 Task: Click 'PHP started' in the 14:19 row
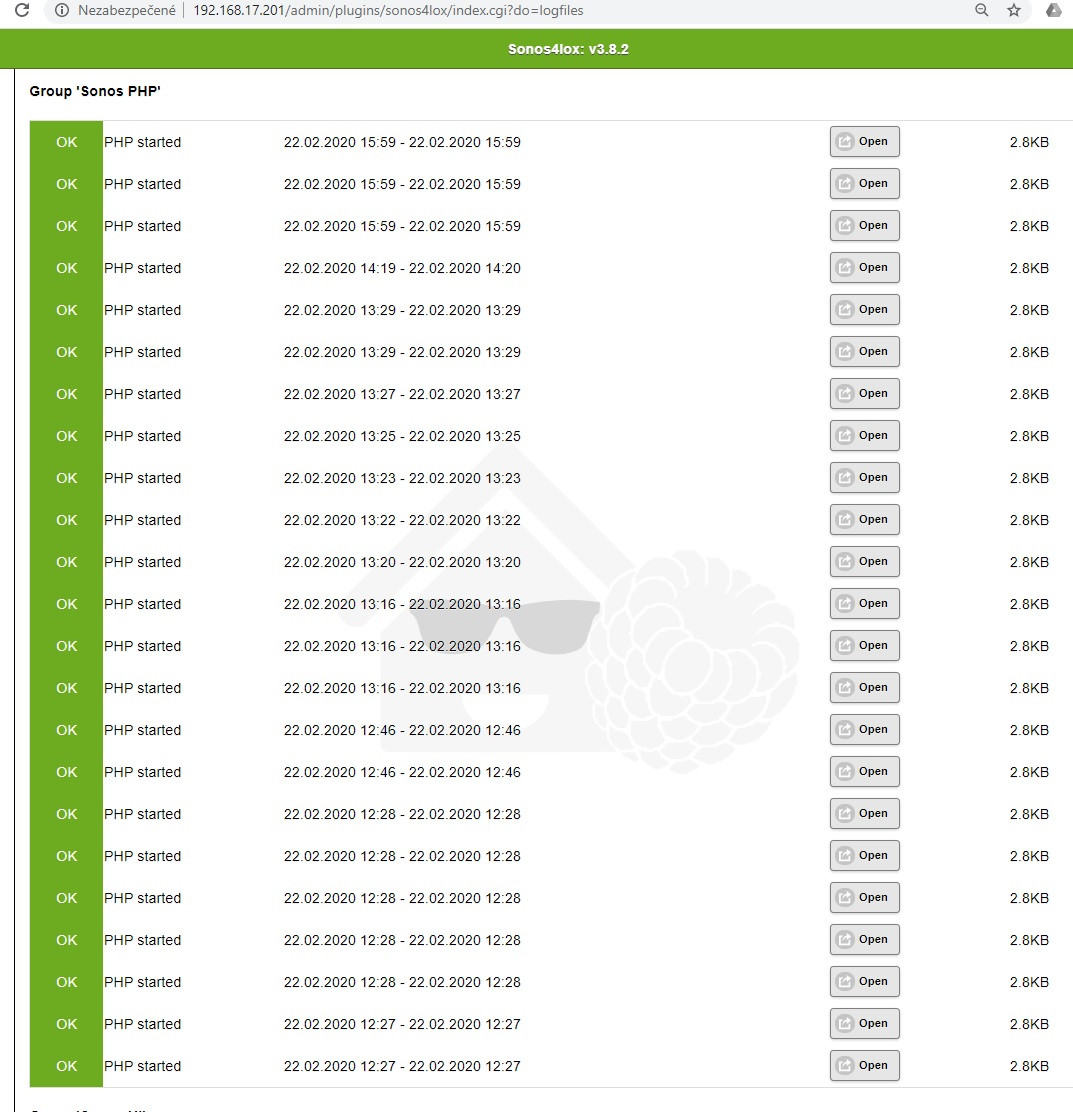[143, 268]
